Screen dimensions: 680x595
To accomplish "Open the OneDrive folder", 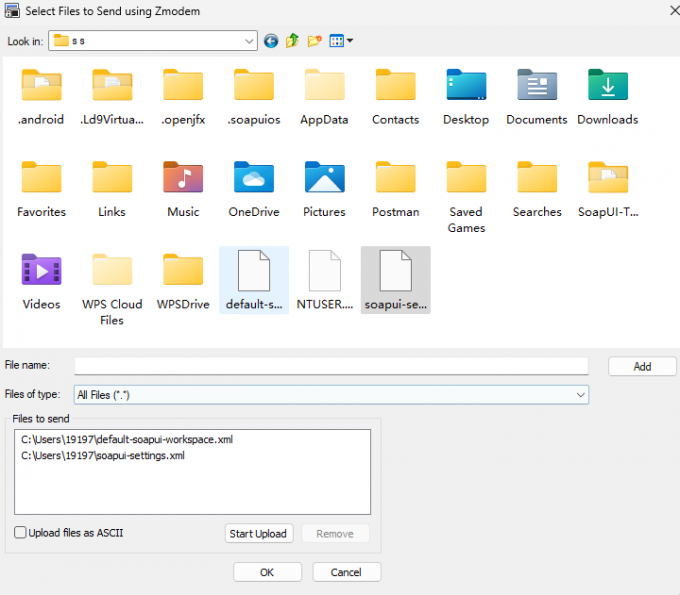I will 254,190.
